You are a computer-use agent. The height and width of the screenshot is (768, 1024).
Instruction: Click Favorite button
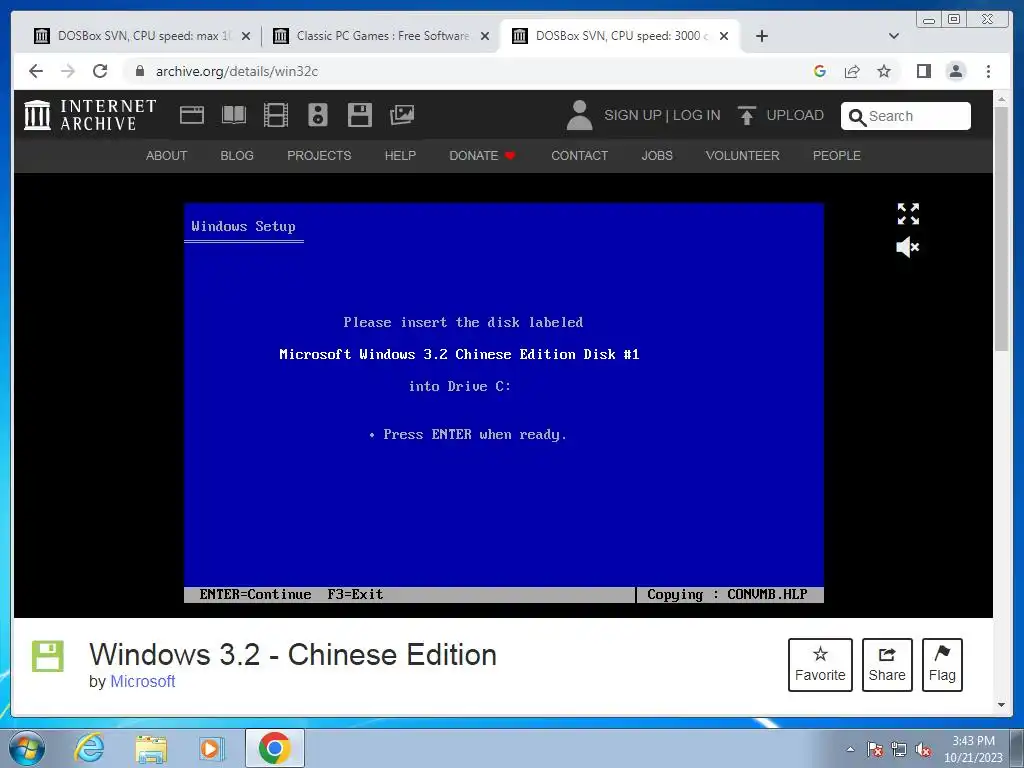820,665
